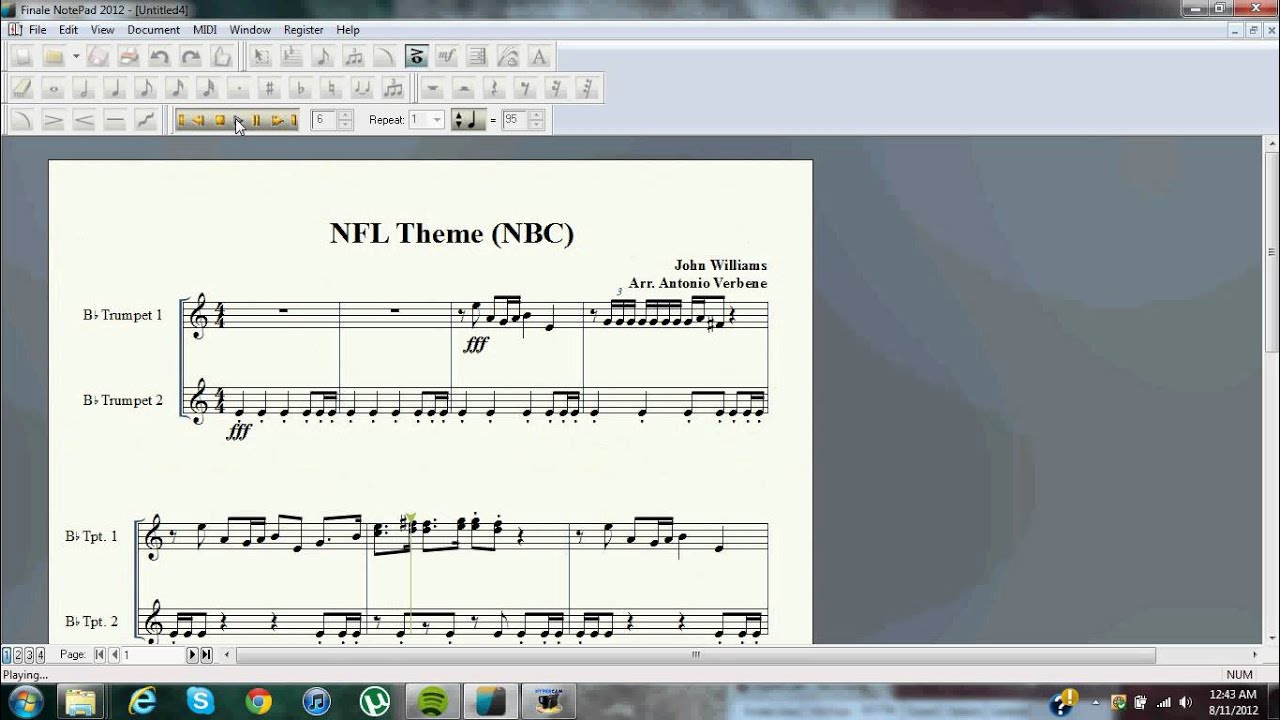This screenshot has width=1280, height=720.
Task: Toggle the flat accidental button
Action: 301,88
